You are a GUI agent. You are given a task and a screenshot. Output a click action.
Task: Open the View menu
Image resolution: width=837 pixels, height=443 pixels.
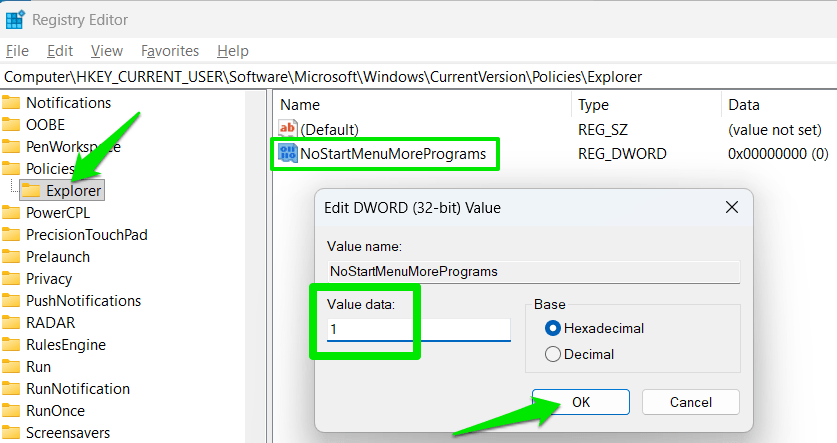(107, 51)
